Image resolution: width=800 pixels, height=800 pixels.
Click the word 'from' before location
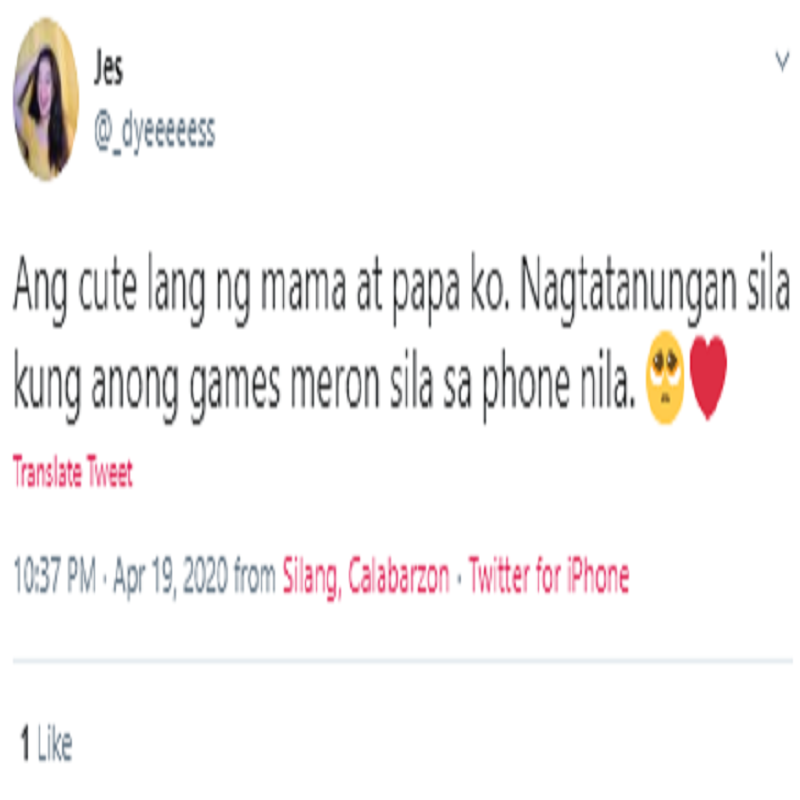point(255,577)
